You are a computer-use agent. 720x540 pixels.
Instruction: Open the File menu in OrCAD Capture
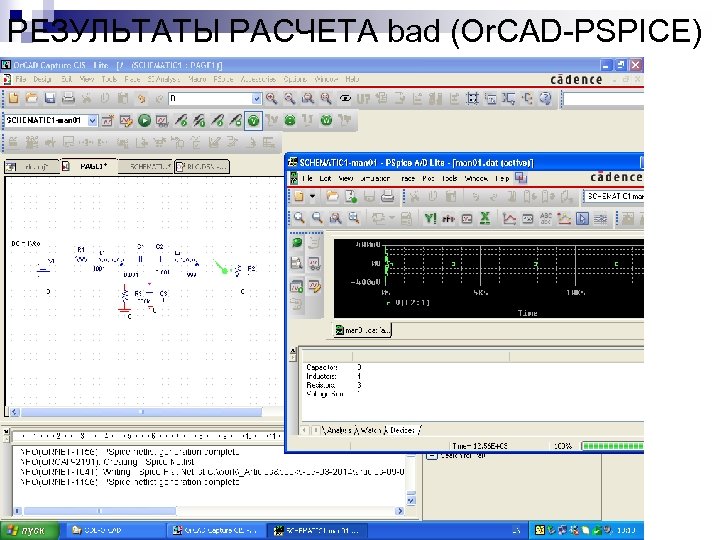pyautogui.click(x=21, y=79)
